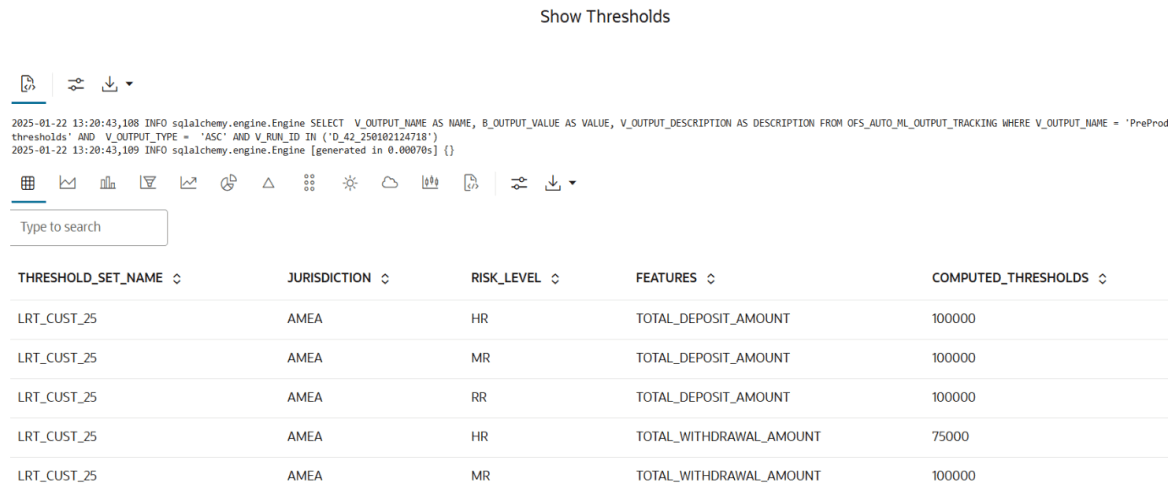Click download icon in top toolbar
1173x498 pixels.
tap(109, 84)
